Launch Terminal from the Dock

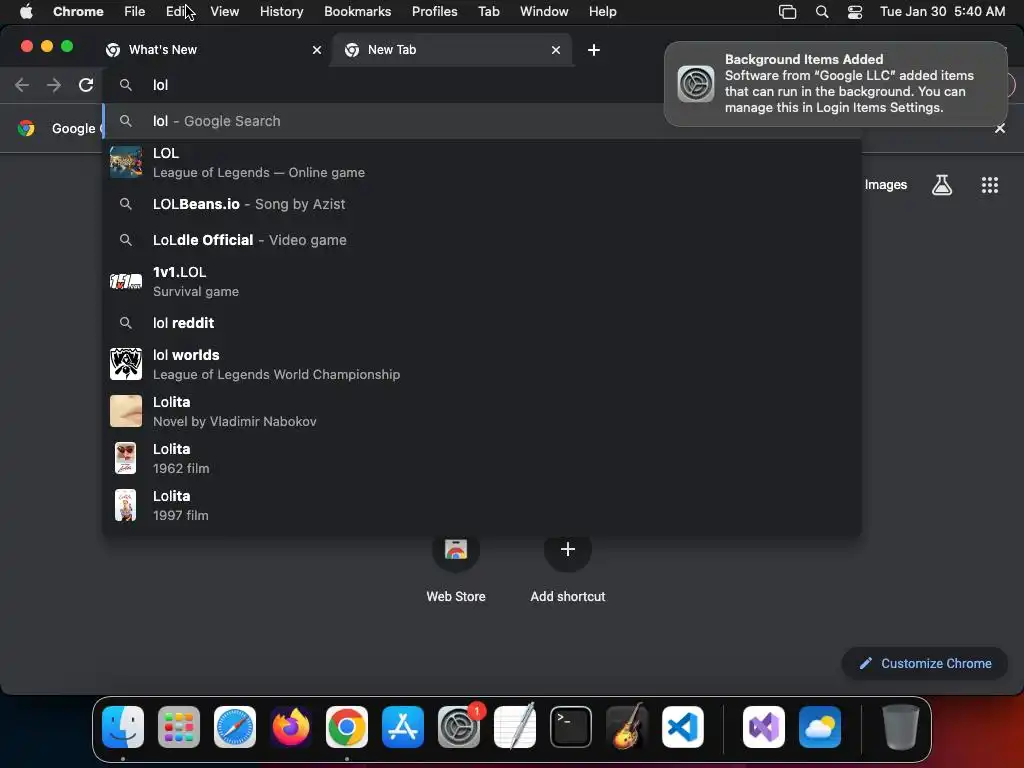571,727
